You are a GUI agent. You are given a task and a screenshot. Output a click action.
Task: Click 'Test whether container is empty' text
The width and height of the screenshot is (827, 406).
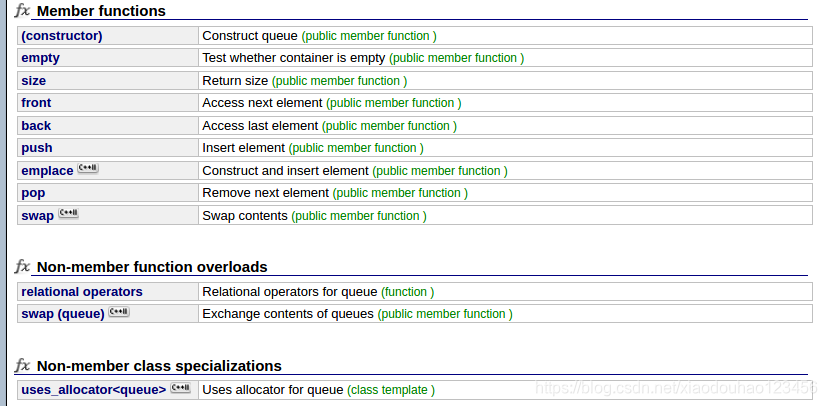pyautogui.click(x=294, y=58)
